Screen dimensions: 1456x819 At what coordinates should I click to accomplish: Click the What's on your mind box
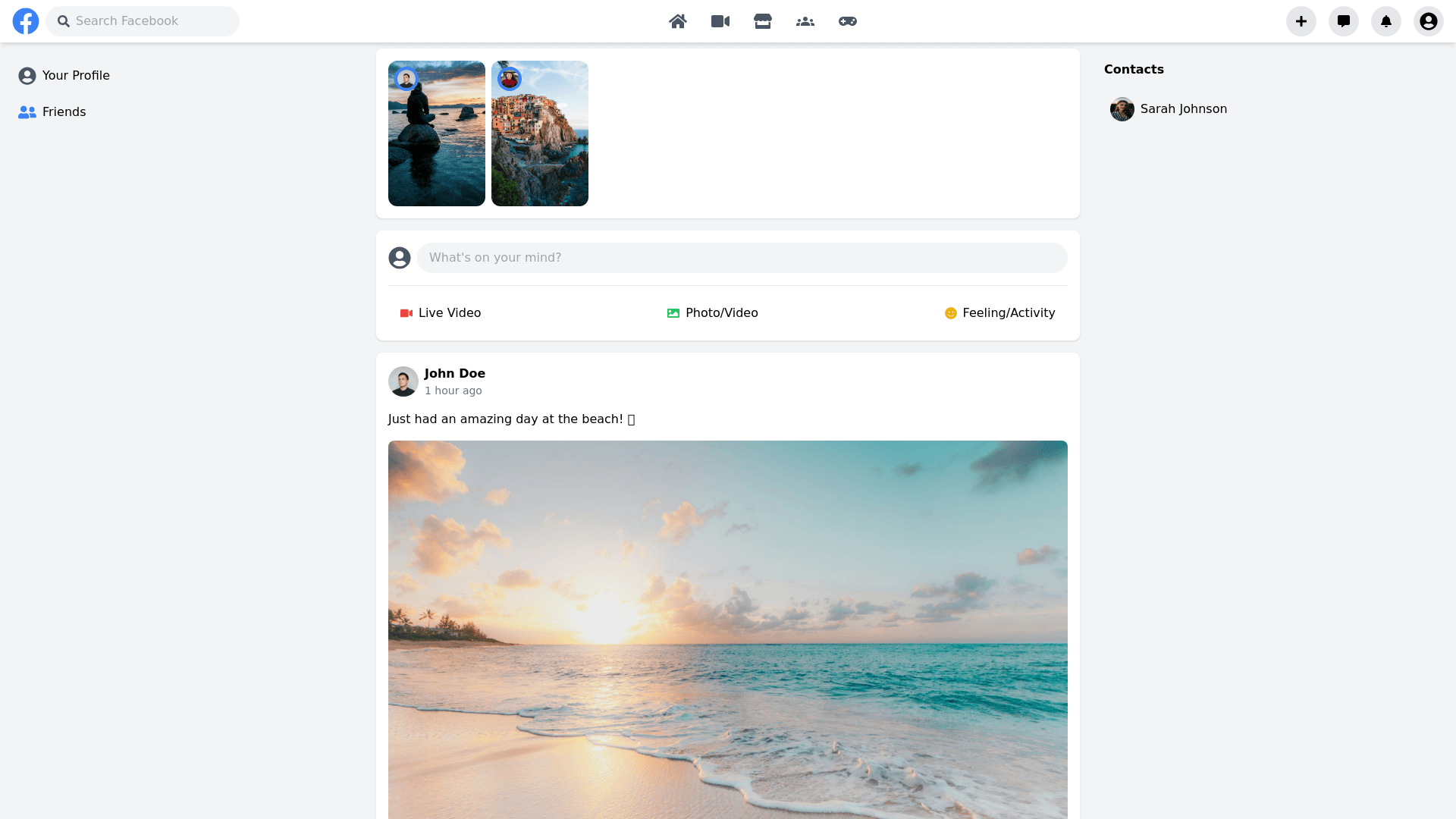[742, 258]
